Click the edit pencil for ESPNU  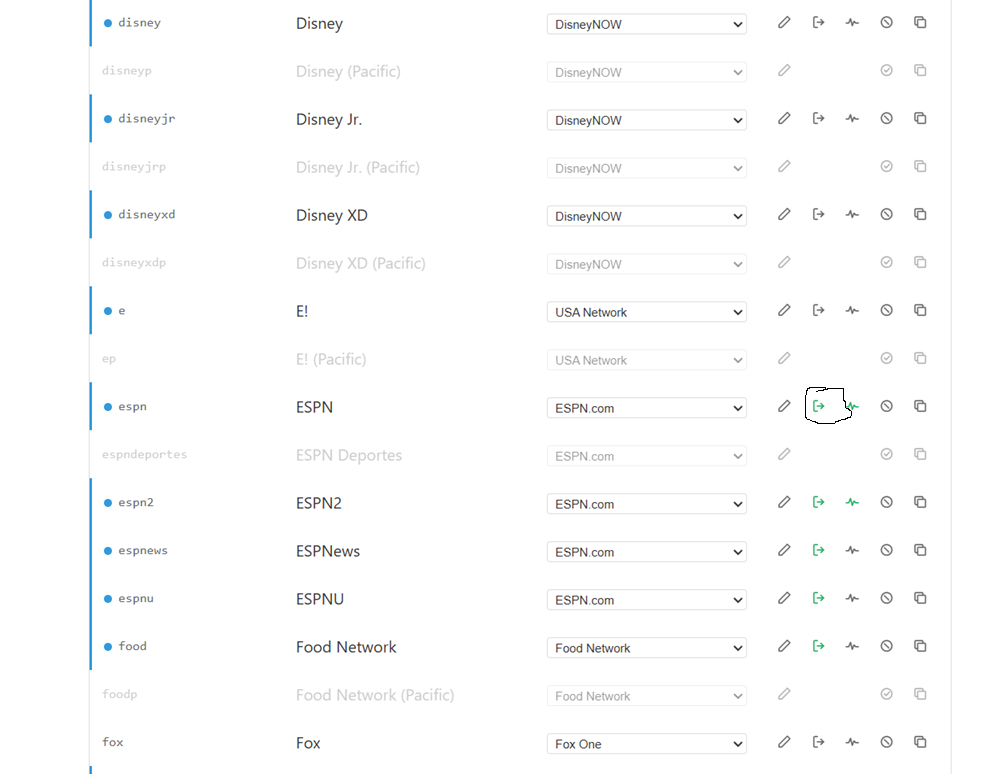(784, 598)
